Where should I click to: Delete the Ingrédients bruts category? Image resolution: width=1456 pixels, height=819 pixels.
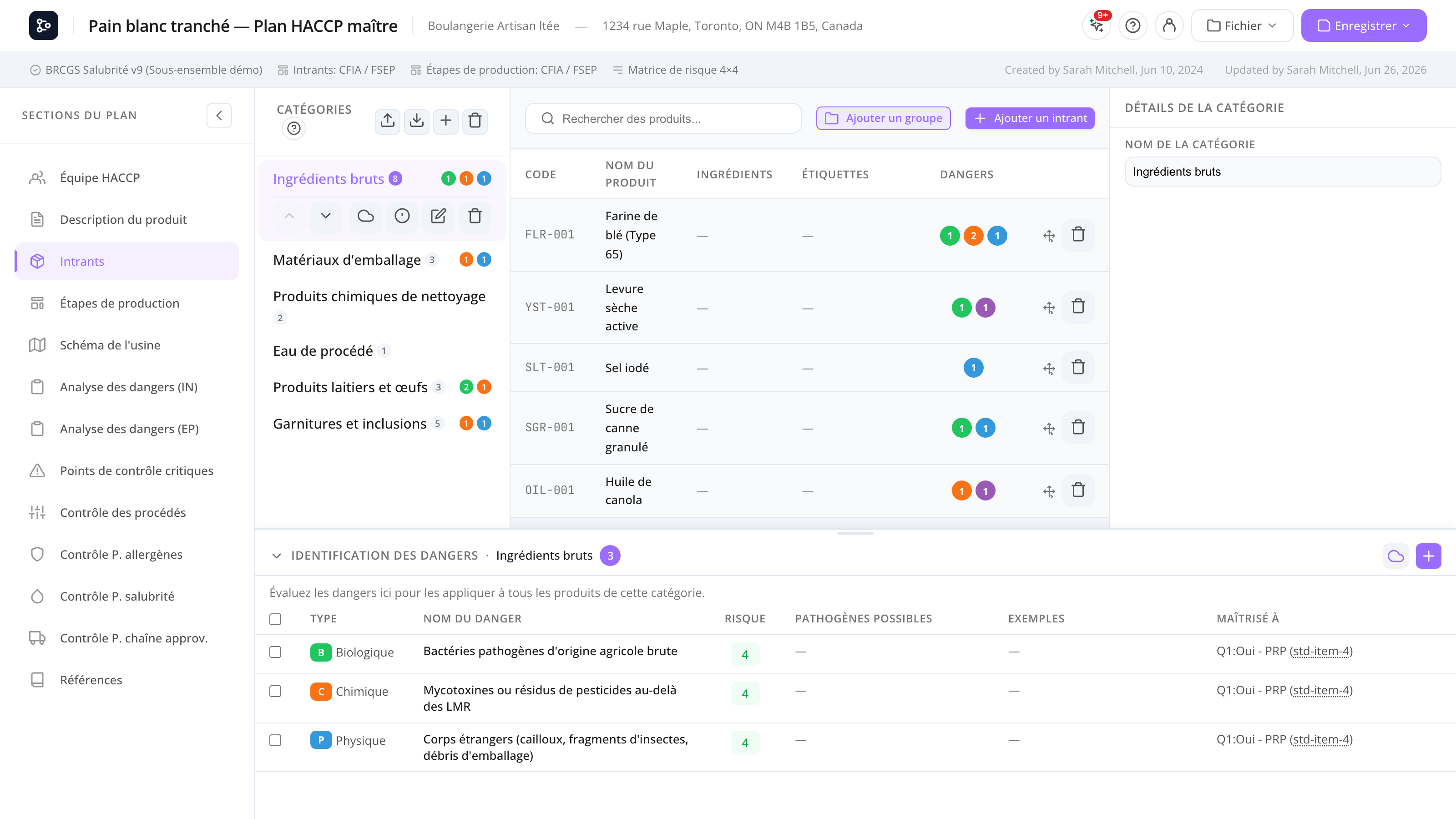[x=475, y=216]
